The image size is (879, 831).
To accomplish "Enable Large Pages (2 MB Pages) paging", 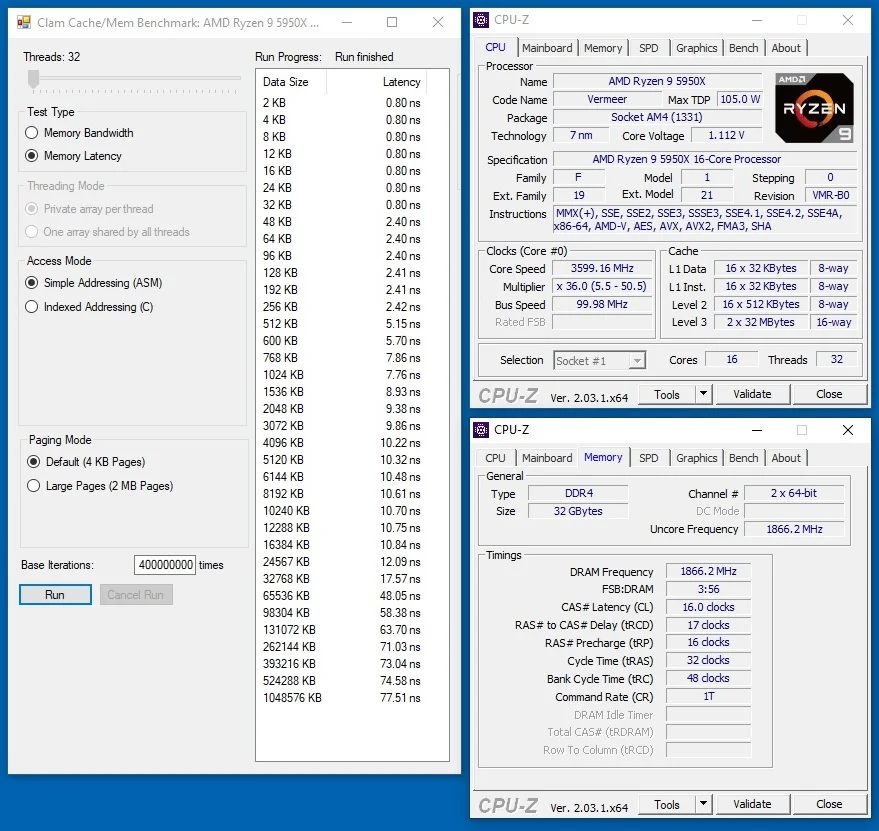I will click(34, 486).
